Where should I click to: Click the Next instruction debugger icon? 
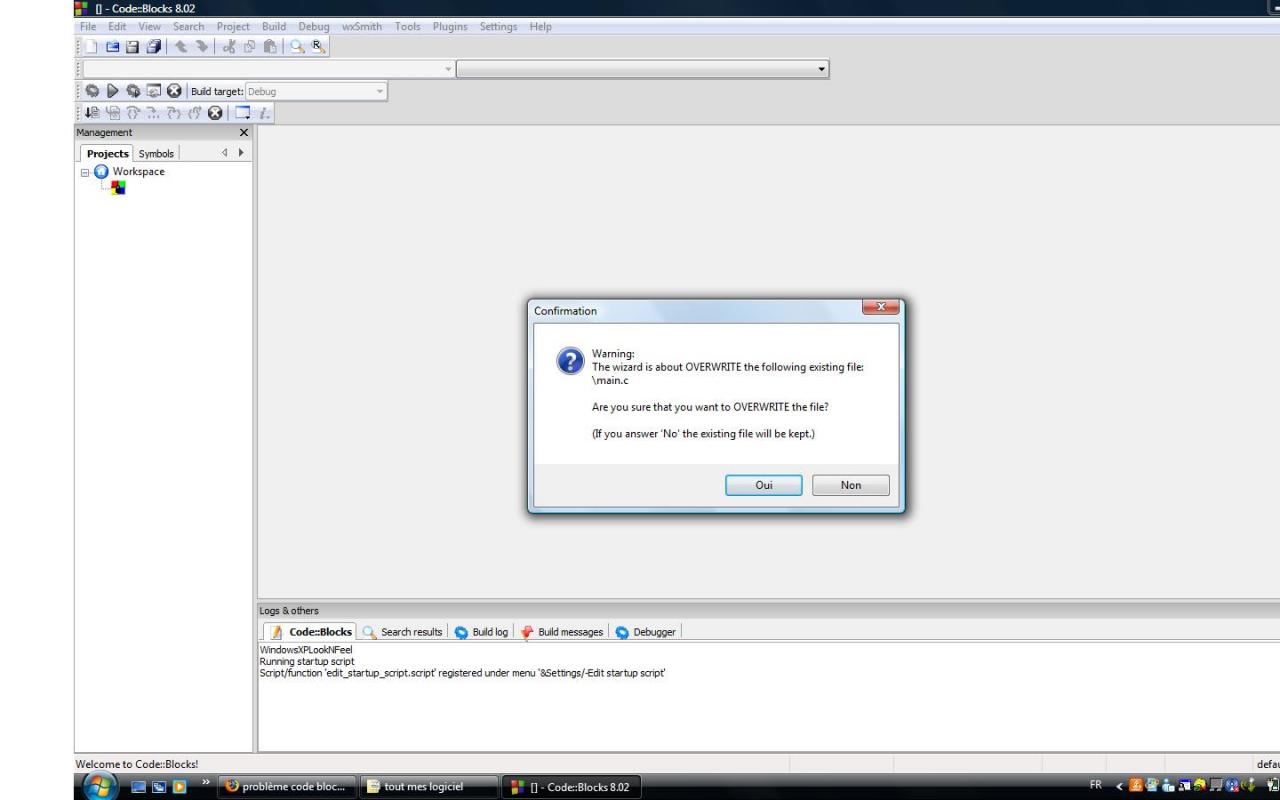(x=153, y=113)
